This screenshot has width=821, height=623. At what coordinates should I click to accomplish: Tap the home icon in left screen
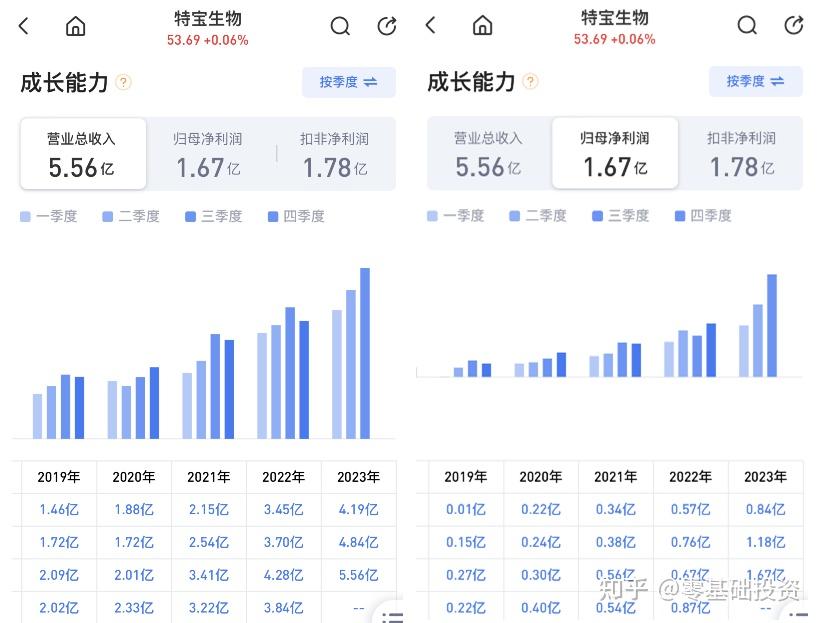point(75,26)
